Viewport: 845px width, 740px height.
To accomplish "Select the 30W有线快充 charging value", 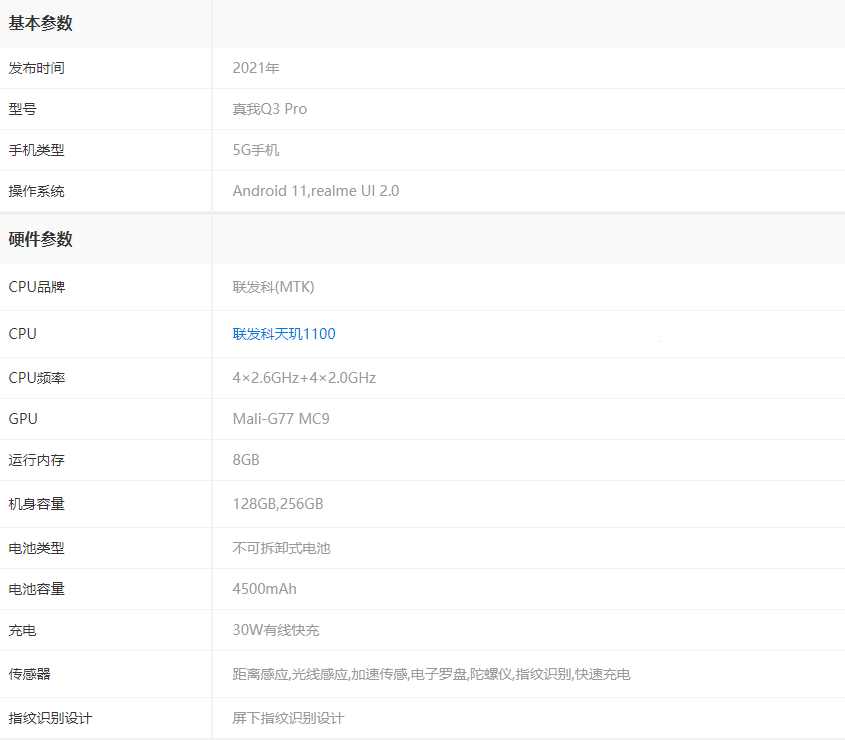I will (x=276, y=630).
